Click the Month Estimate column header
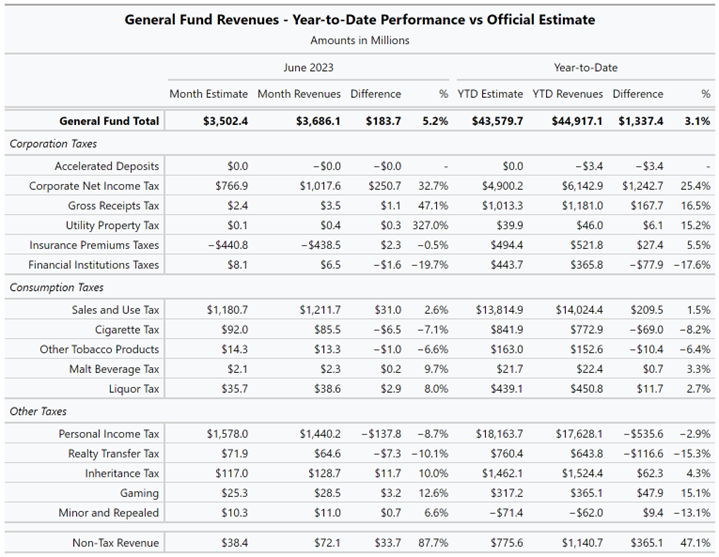Viewport: 719px width, 557px height. pos(208,94)
